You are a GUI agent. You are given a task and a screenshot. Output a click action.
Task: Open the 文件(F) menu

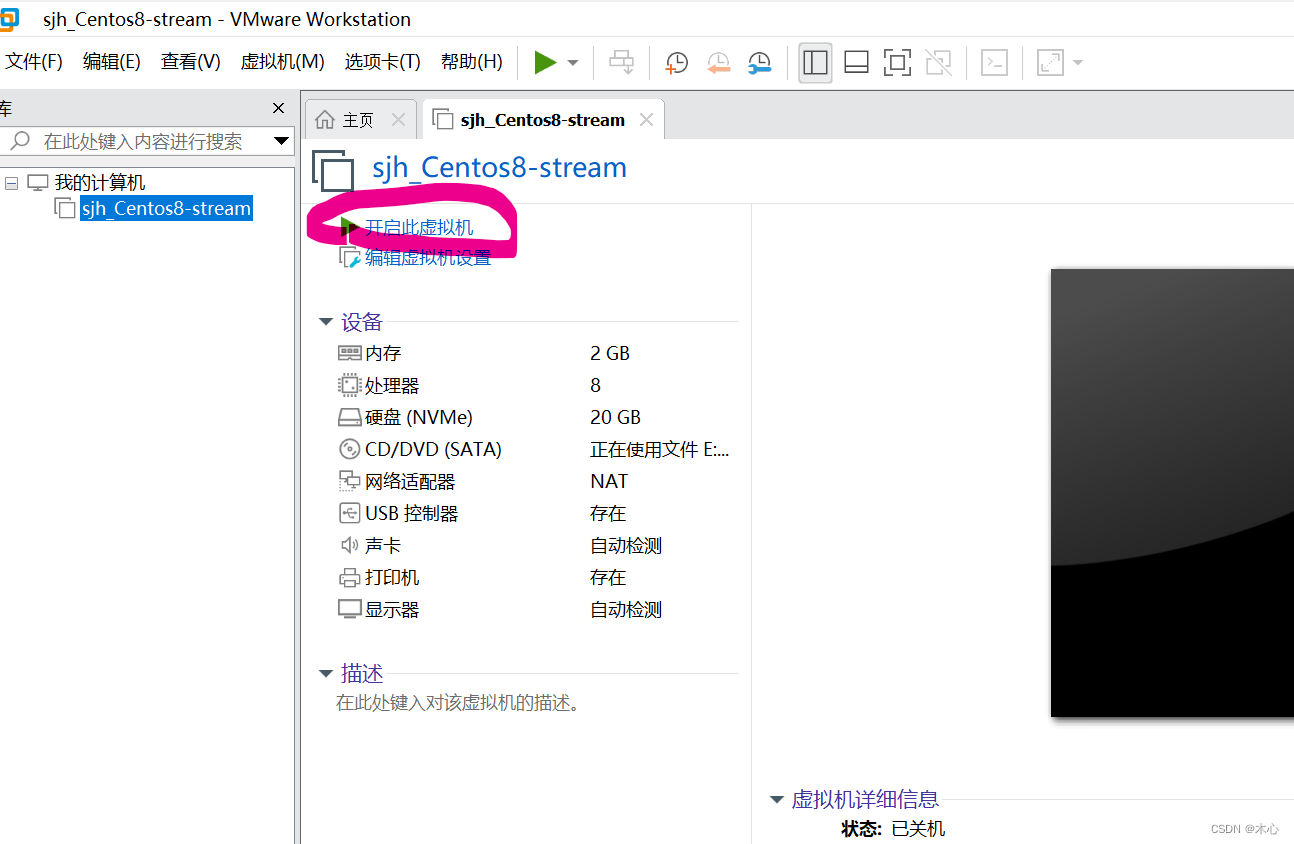pos(34,62)
